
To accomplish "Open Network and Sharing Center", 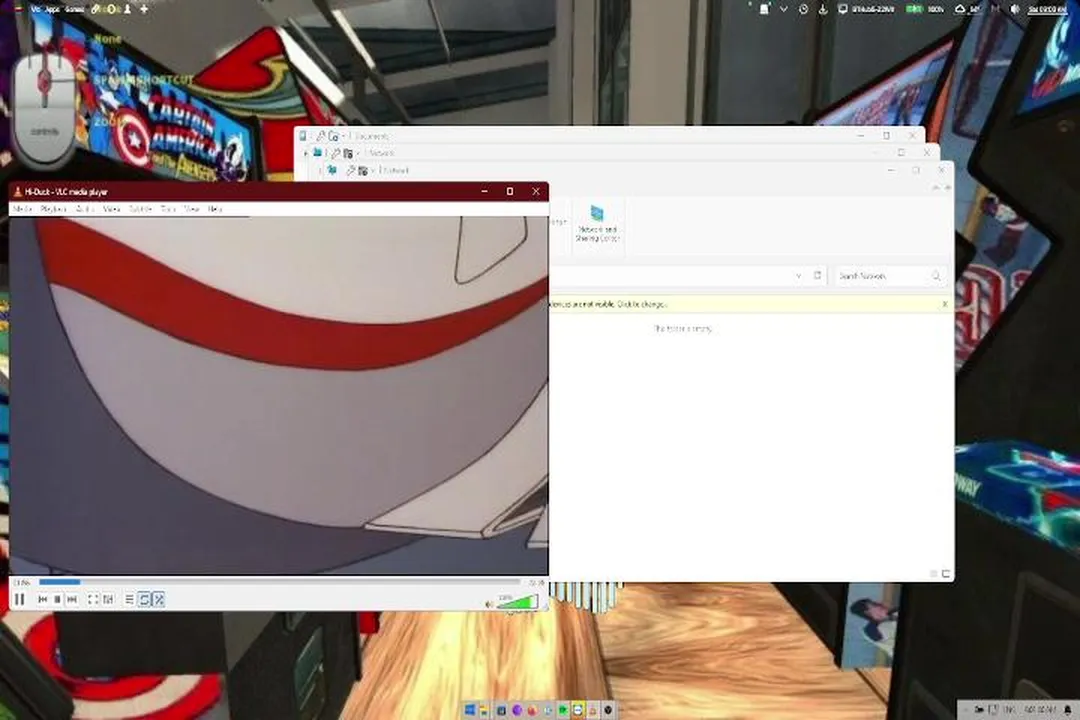I will point(597,224).
